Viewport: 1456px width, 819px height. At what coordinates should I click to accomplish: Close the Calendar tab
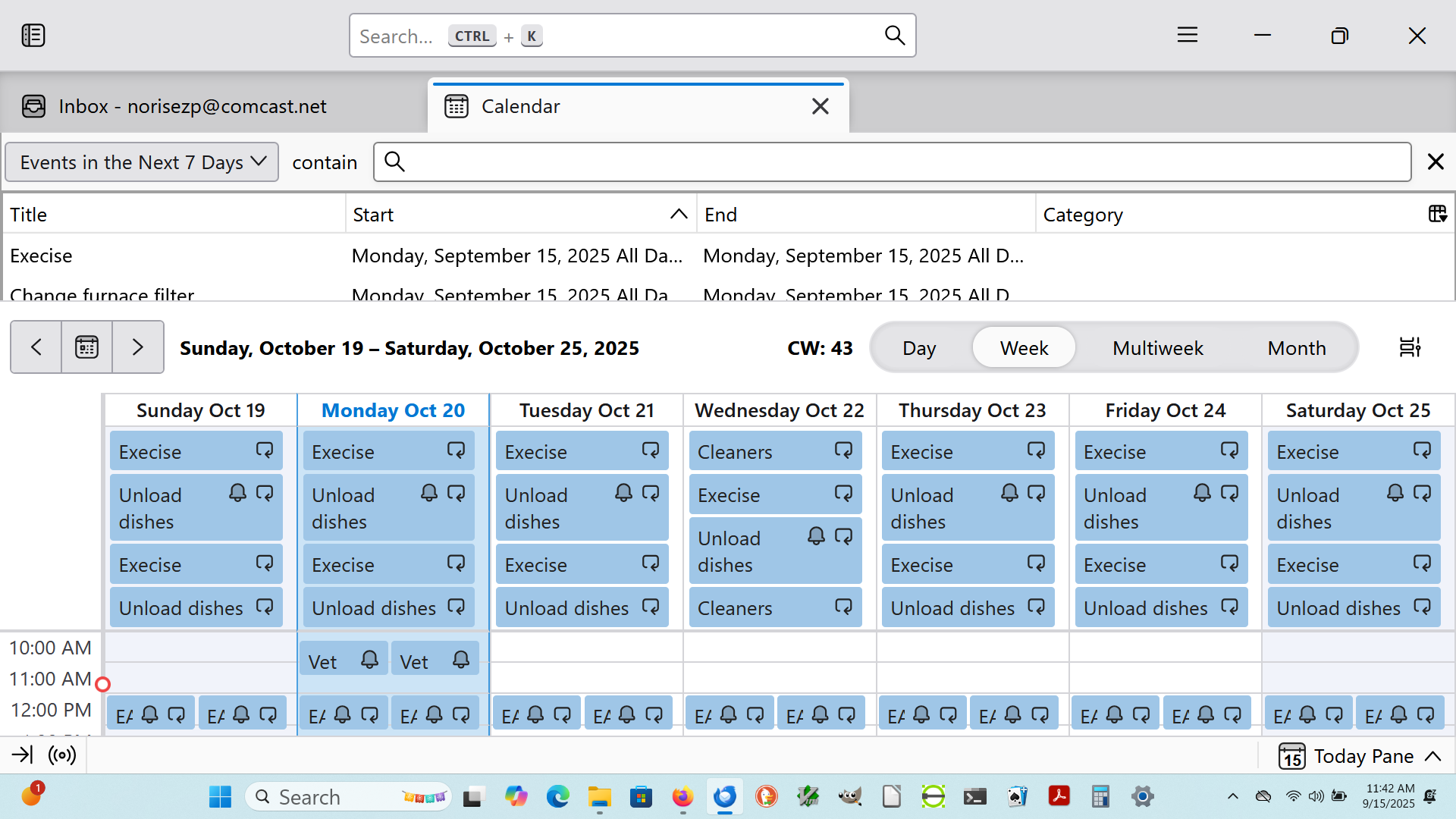click(820, 106)
